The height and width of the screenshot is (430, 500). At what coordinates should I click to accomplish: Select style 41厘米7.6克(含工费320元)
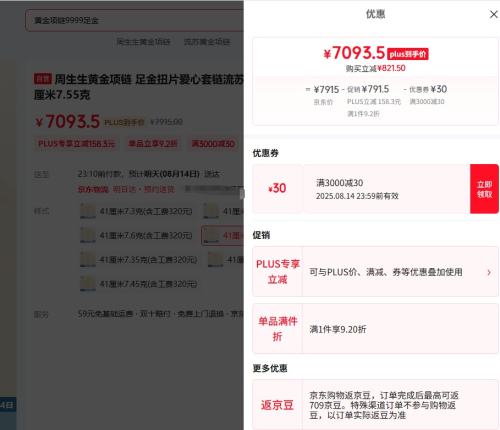(x=136, y=235)
